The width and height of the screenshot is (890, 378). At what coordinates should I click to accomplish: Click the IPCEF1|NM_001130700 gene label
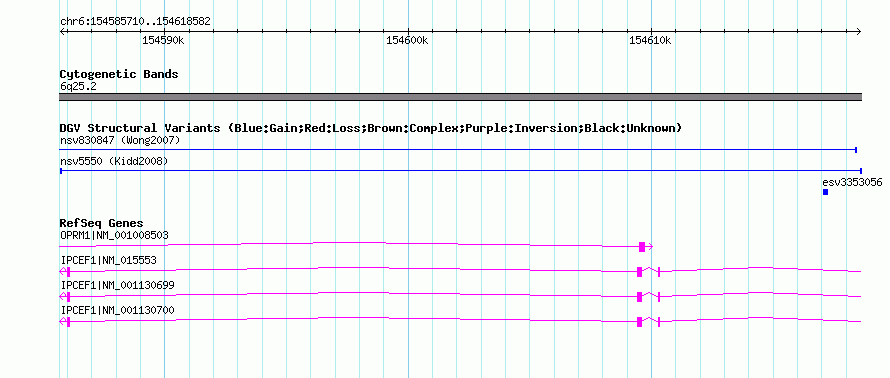(117, 310)
